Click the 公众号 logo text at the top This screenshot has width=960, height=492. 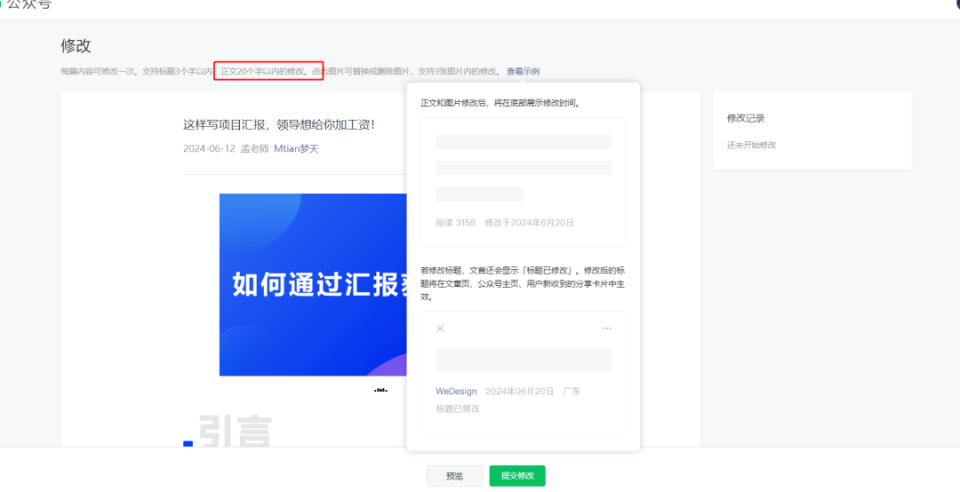coord(29,4)
